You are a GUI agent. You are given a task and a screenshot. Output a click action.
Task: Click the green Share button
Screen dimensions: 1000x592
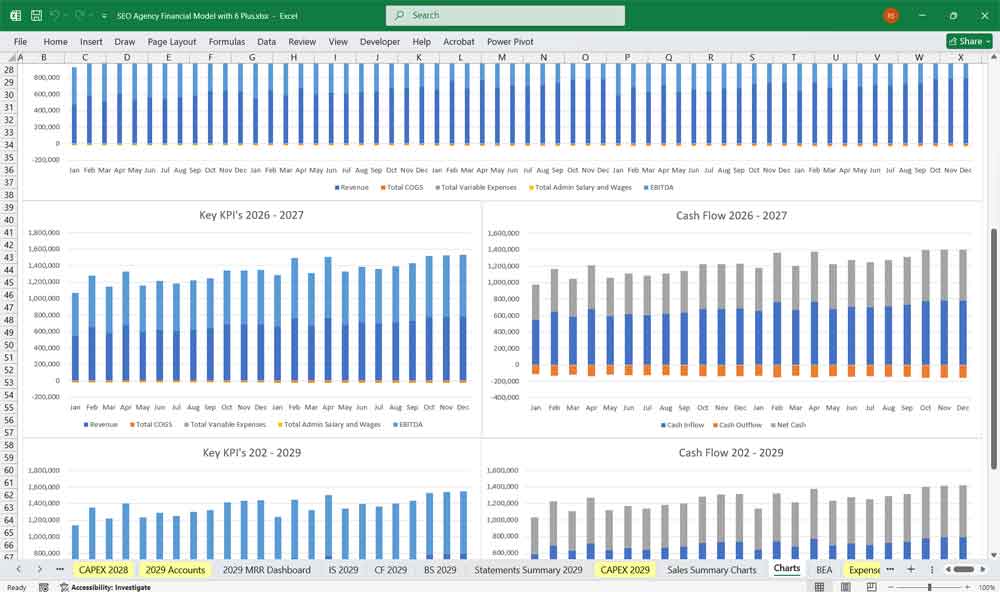click(964, 41)
